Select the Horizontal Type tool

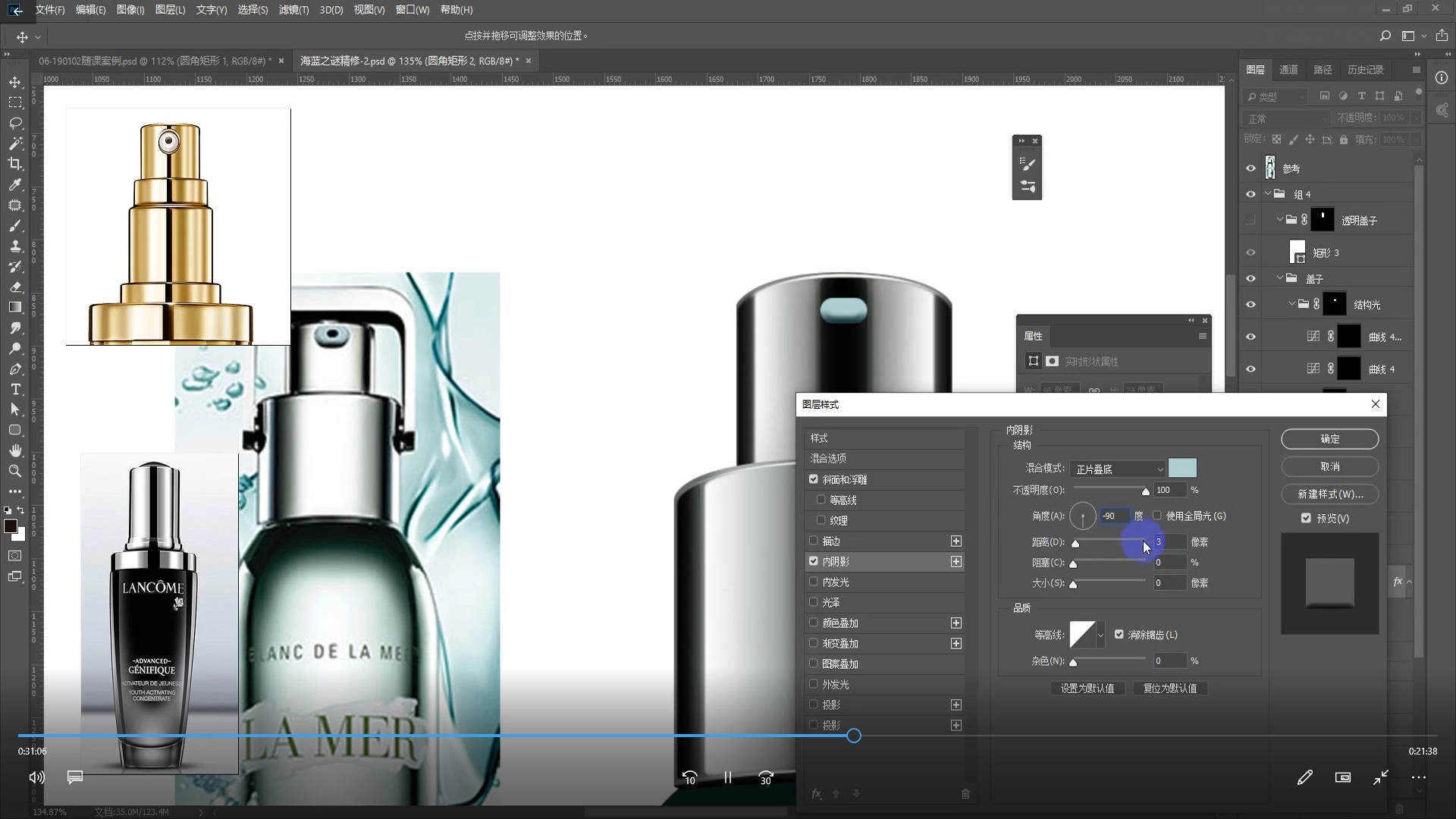pos(14,389)
